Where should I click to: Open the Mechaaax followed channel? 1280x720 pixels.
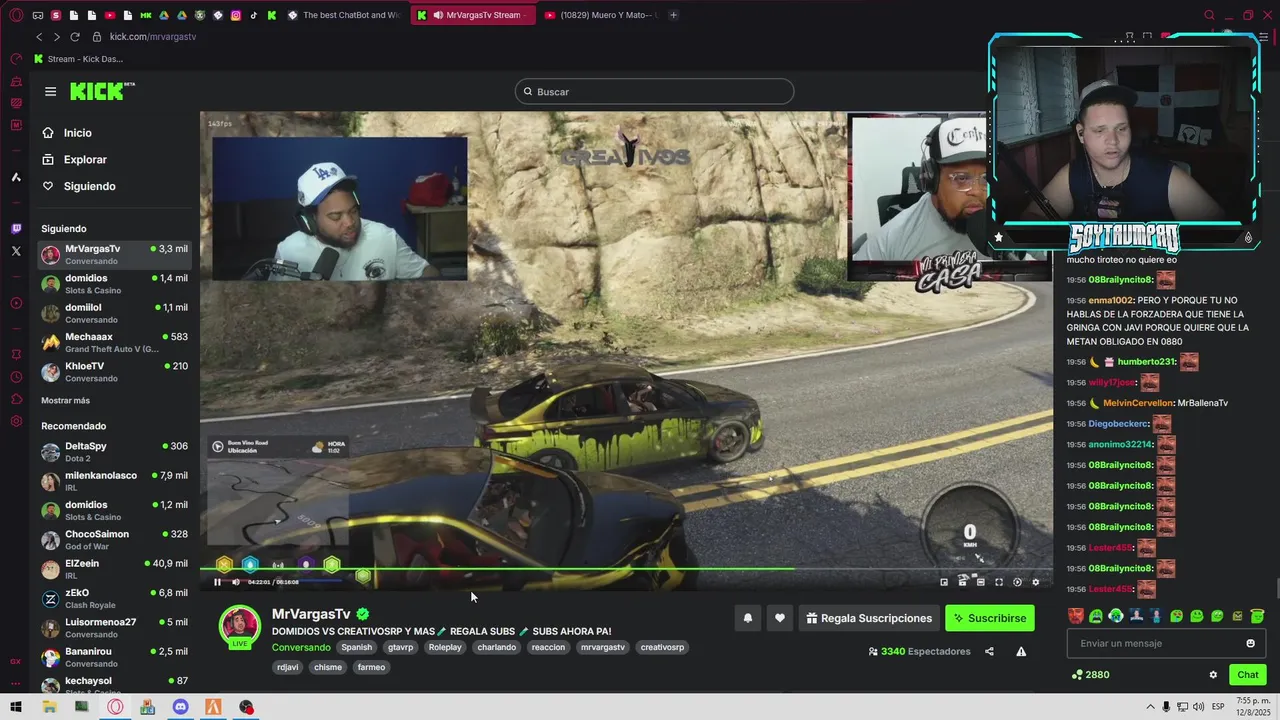[114, 342]
